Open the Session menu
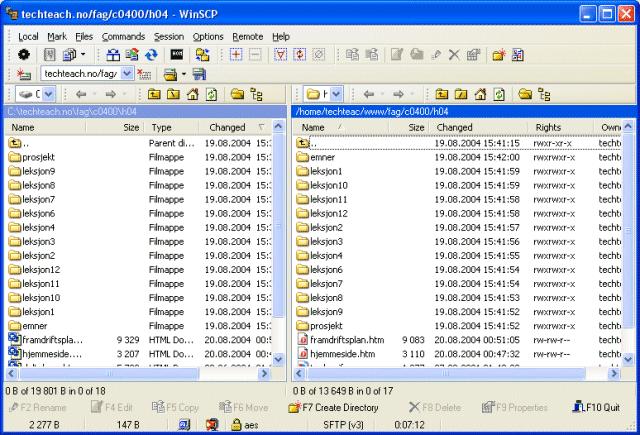This screenshot has width=640, height=435. 169,37
